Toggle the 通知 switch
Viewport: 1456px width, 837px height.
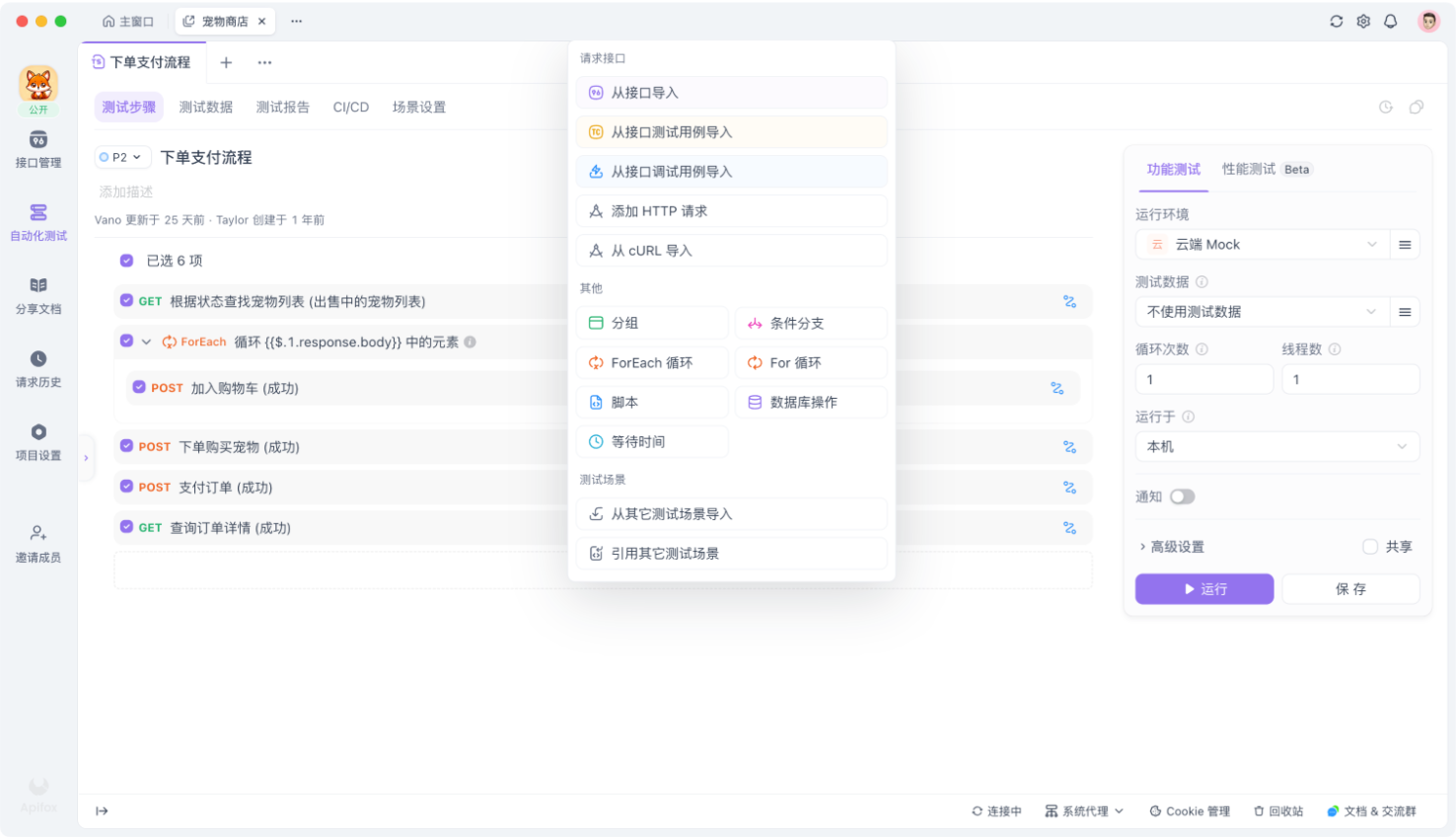pos(1182,496)
